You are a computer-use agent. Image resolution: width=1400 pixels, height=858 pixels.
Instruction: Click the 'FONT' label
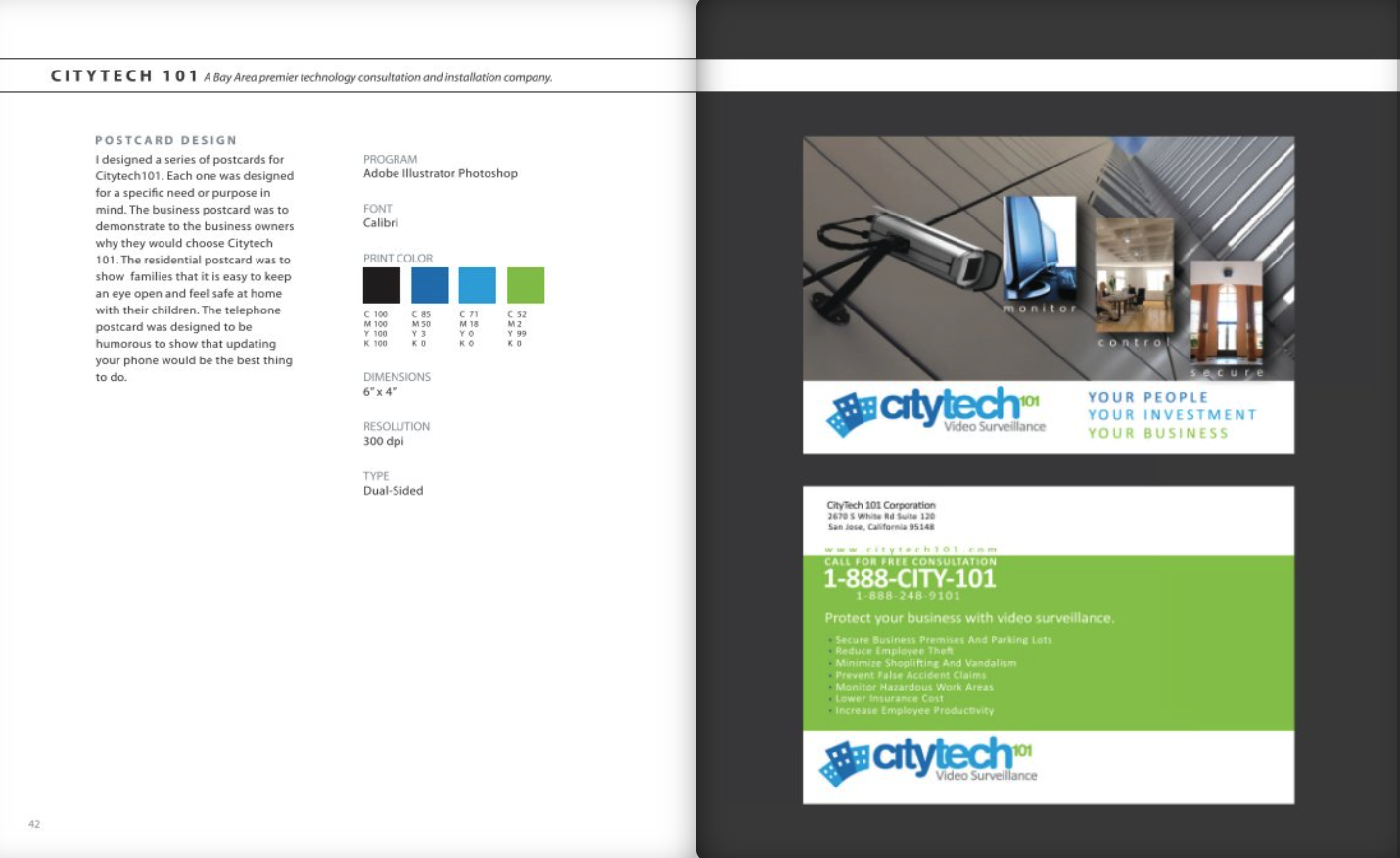pos(378,209)
